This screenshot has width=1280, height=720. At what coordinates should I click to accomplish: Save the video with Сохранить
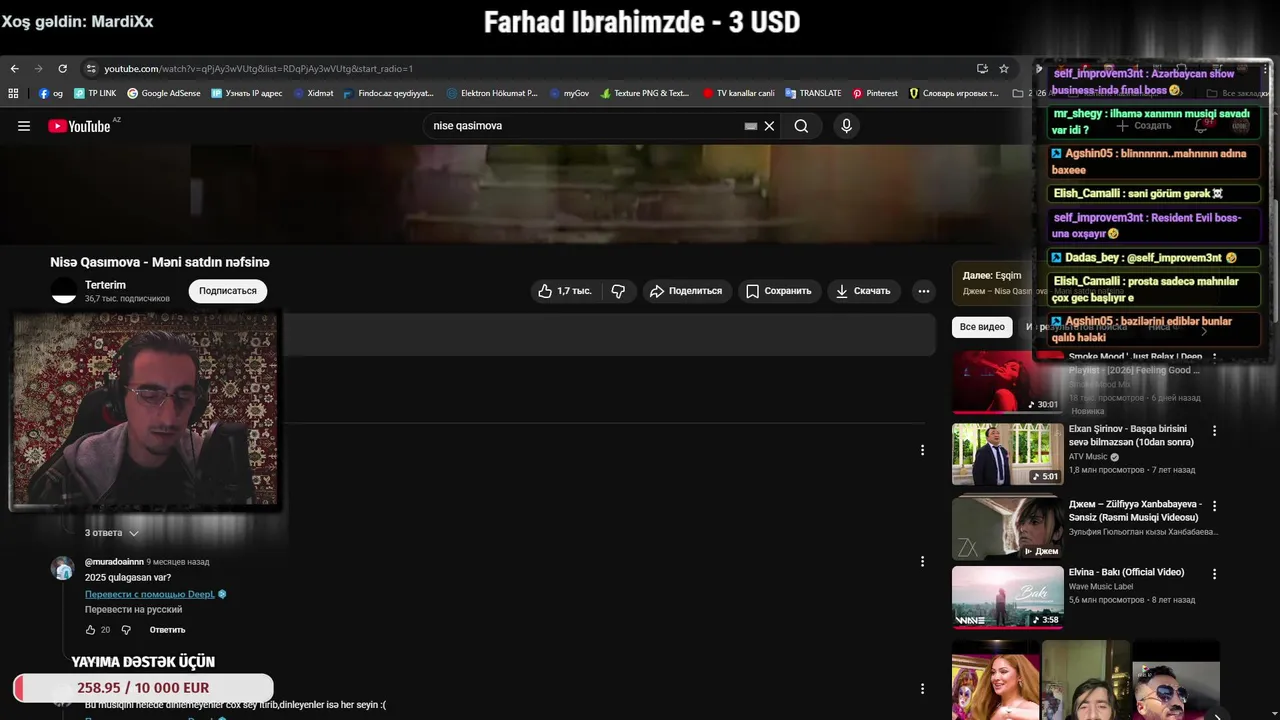779,291
